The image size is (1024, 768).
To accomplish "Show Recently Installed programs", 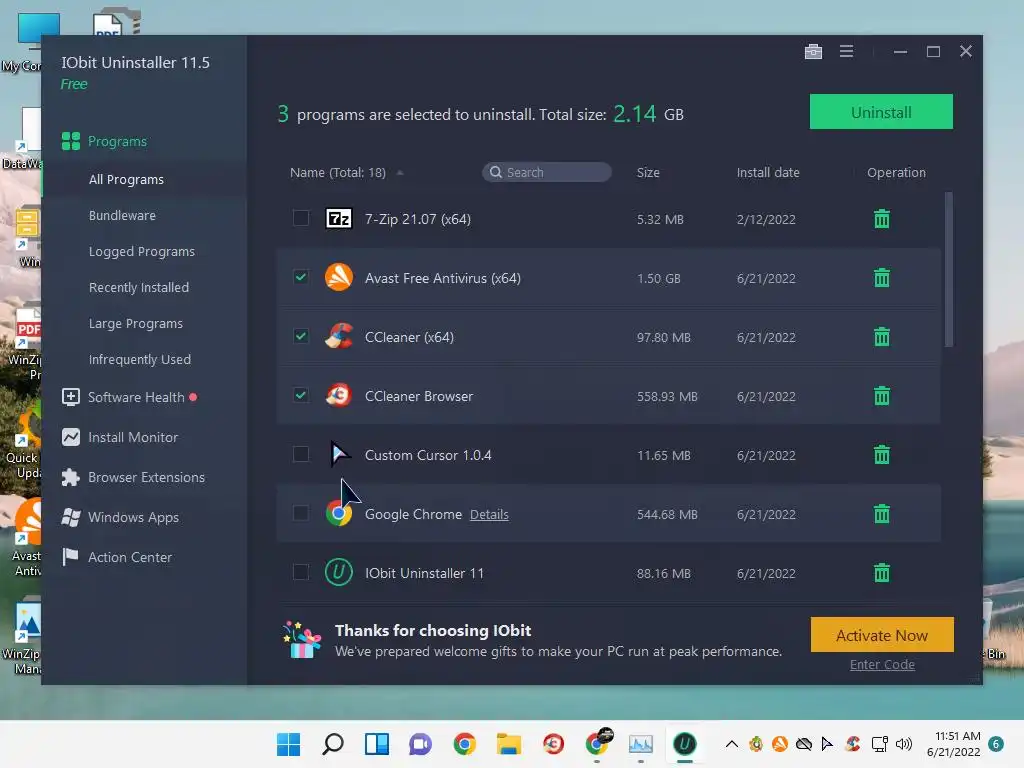I will tap(138, 287).
